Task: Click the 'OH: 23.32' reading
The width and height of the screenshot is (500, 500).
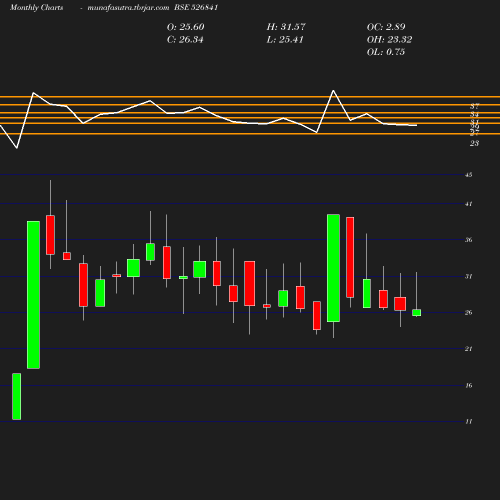Action: [x=389, y=40]
